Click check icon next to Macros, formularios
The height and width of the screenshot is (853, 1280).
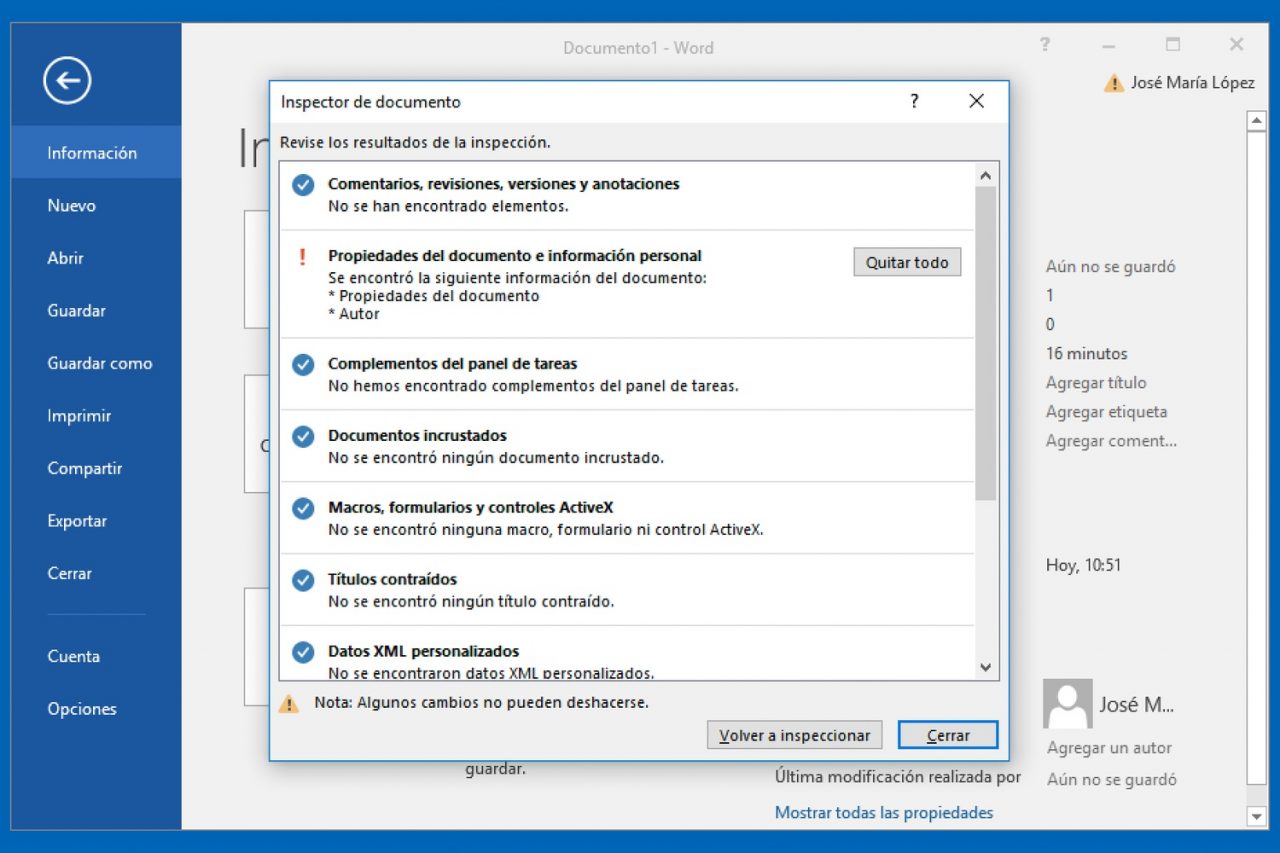point(303,509)
